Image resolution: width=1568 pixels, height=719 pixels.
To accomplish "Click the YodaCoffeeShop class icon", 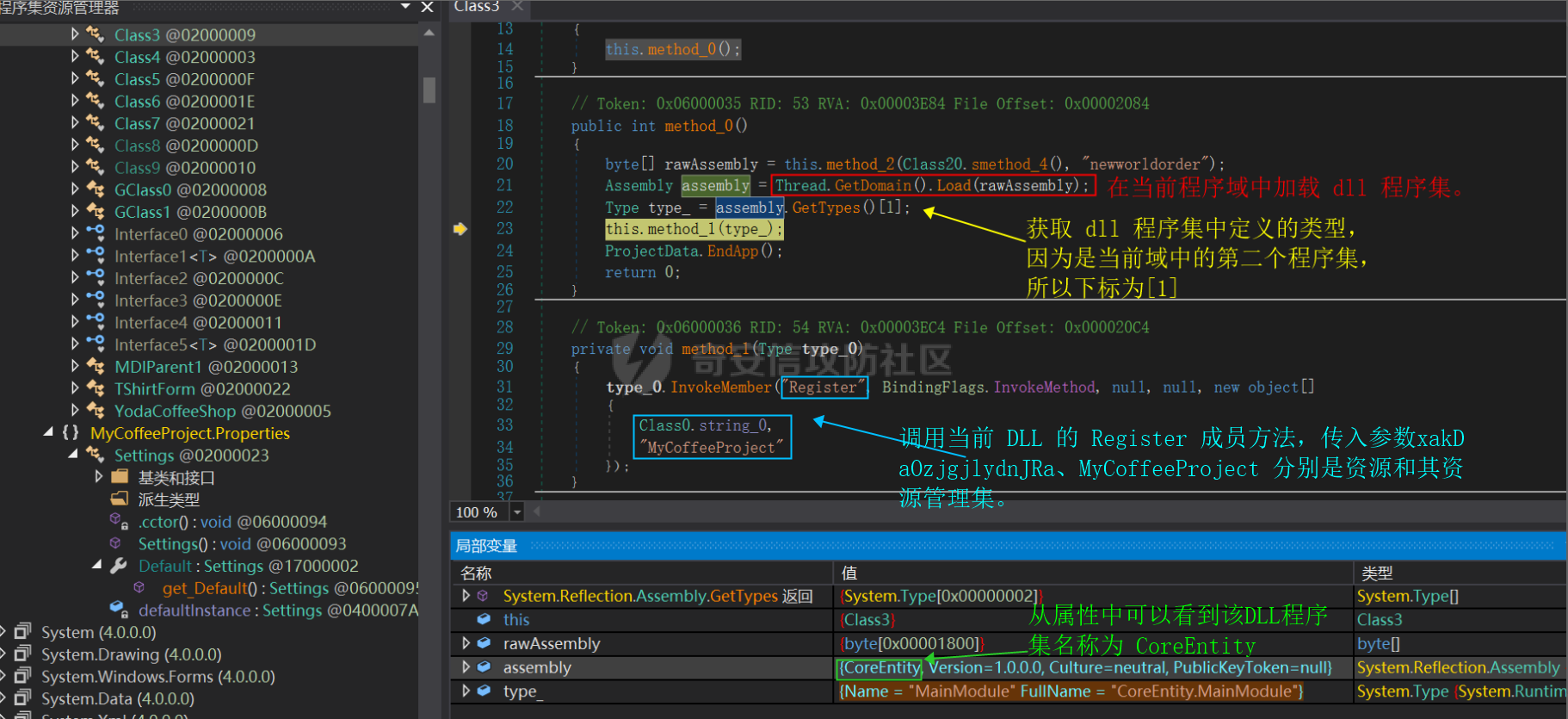I will (x=96, y=411).
